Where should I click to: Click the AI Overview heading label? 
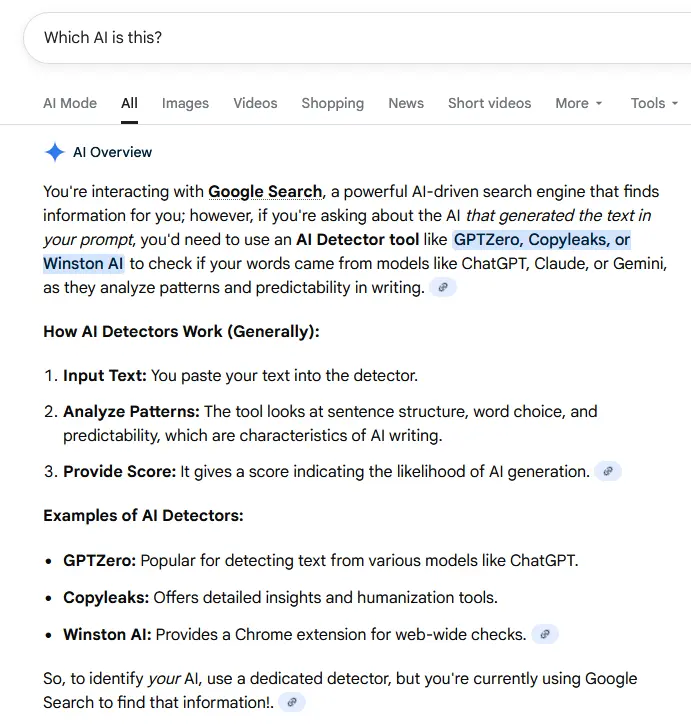tap(112, 152)
